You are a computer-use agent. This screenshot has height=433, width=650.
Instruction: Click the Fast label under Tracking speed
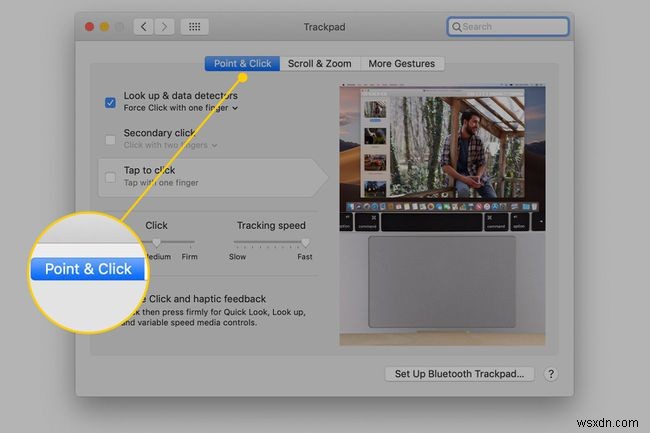click(x=305, y=257)
